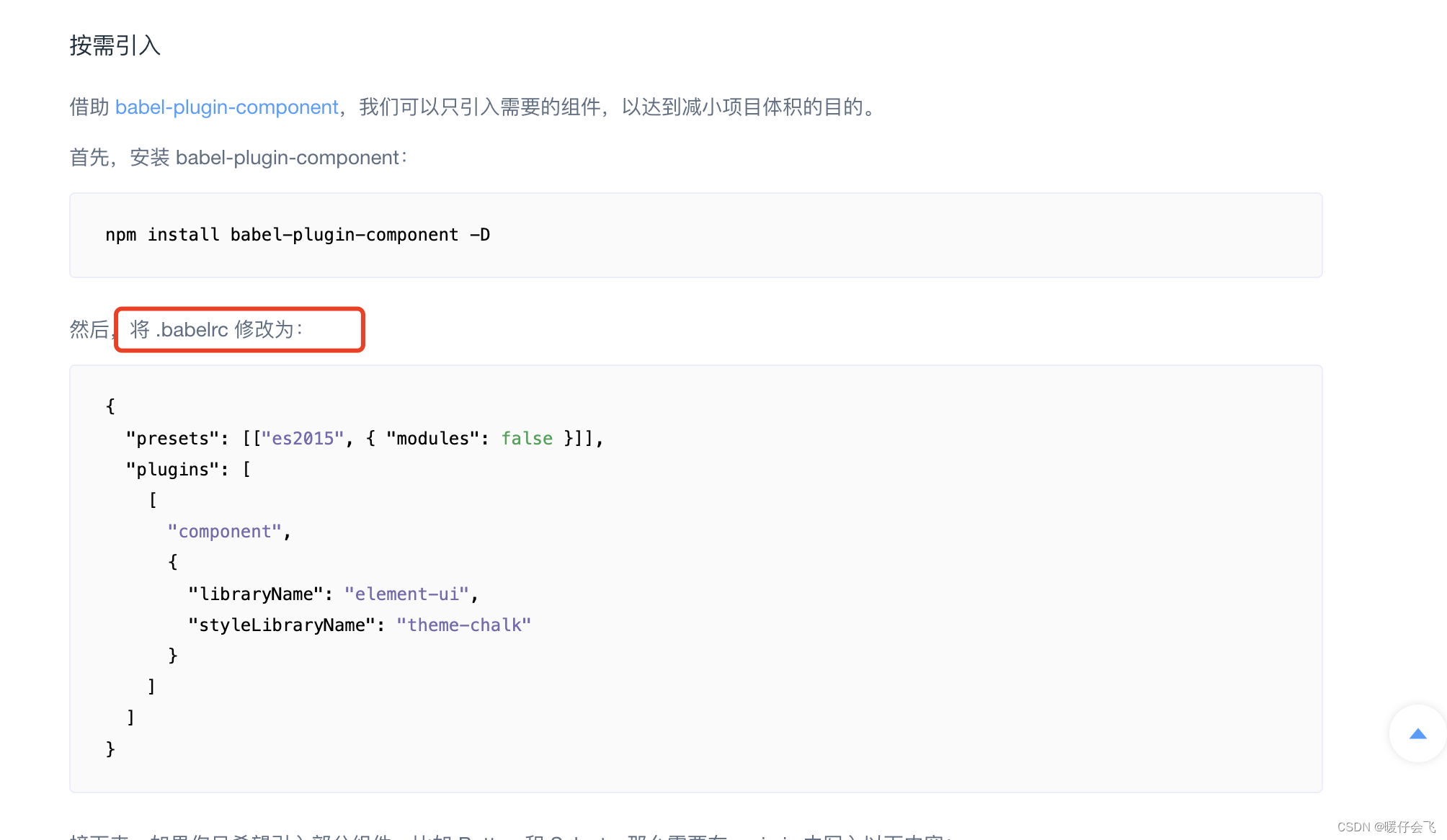Click the "theme-chalk" value string
This screenshot has width=1447, height=840.
(x=463, y=625)
